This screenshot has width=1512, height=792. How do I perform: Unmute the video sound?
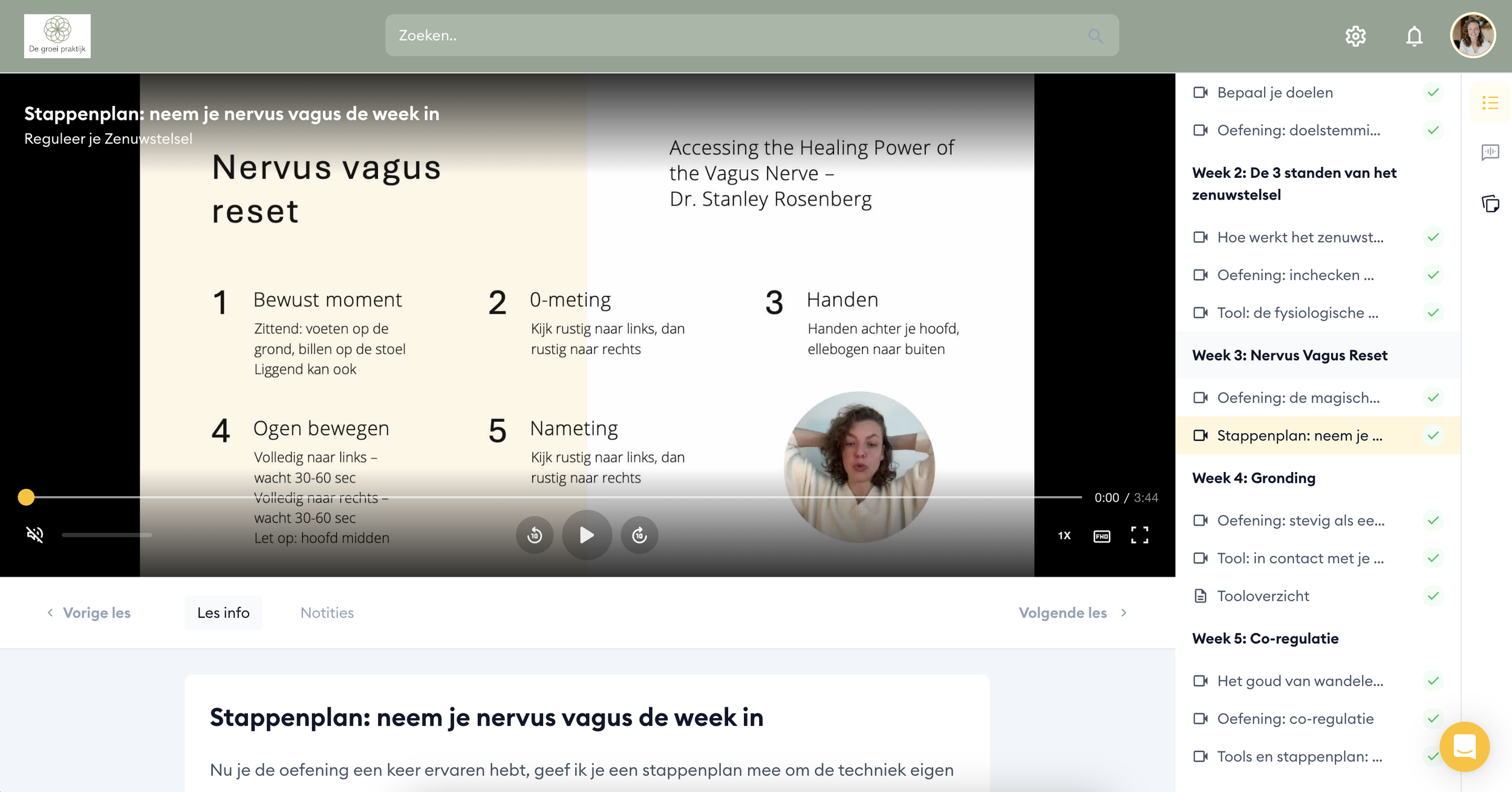pyautogui.click(x=35, y=534)
